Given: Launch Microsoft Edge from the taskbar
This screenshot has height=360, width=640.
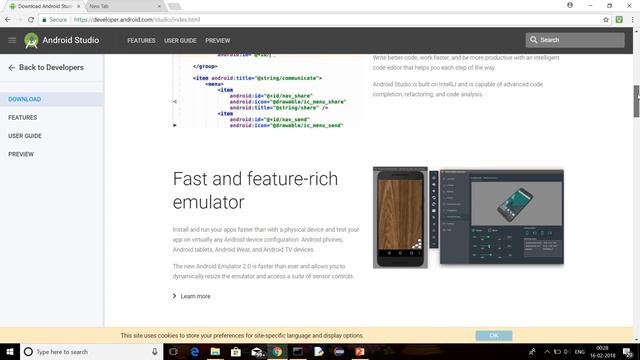Looking at the screenshot, I should click(x=195, y=351).
